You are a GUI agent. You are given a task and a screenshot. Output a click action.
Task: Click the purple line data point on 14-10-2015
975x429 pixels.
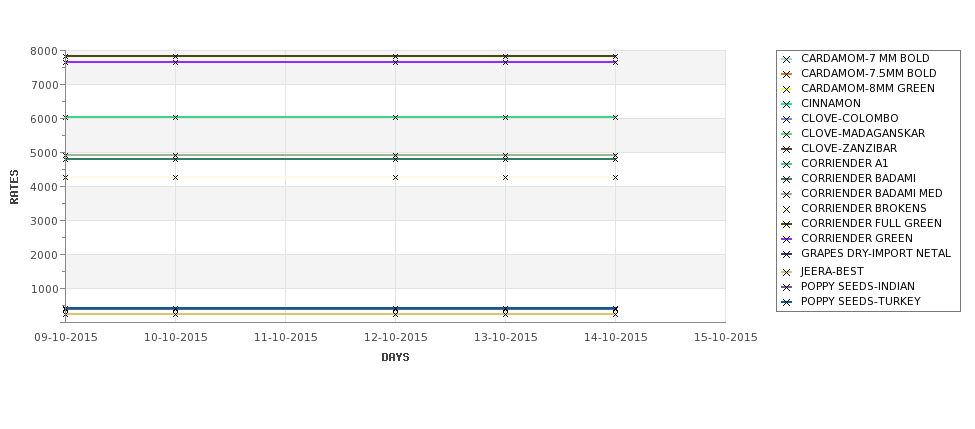pyautogui.click(x=615, y=62)
